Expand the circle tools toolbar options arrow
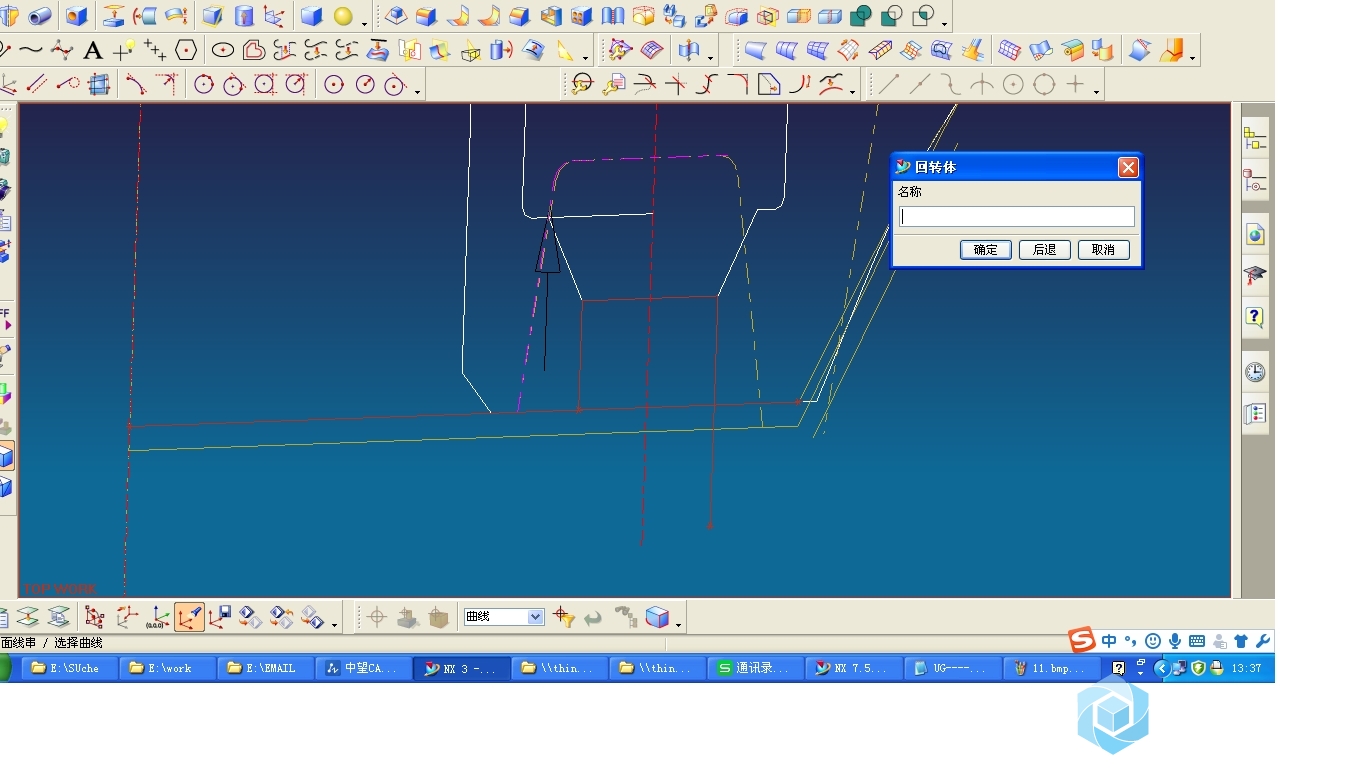The image size is (1360, 768). point(418,91)
